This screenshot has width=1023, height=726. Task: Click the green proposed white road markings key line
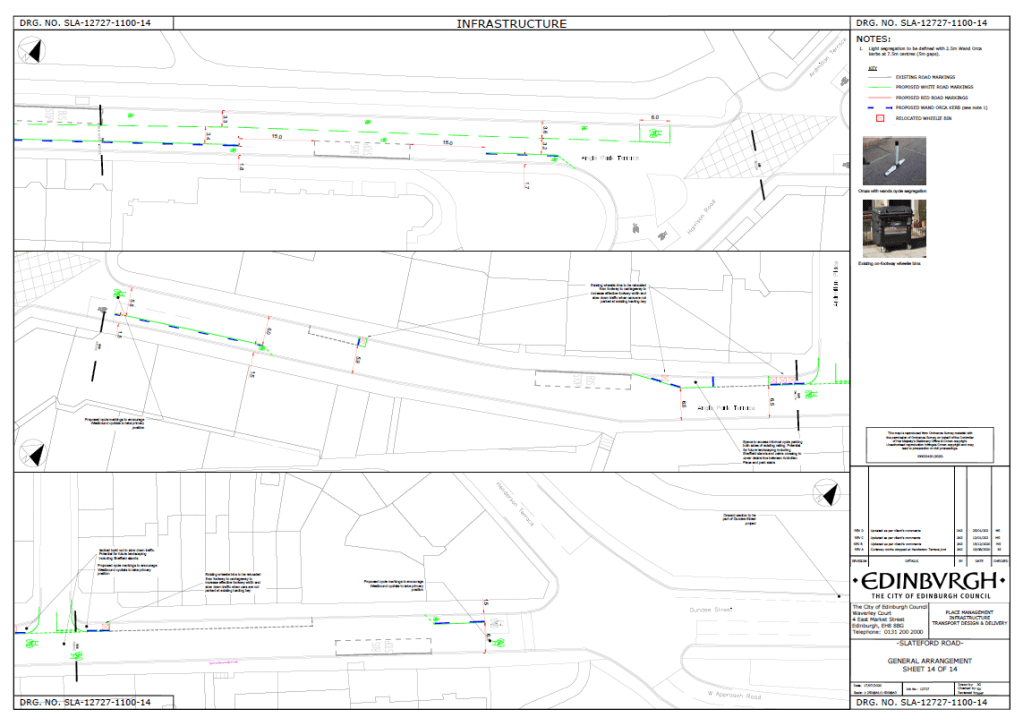880,86
